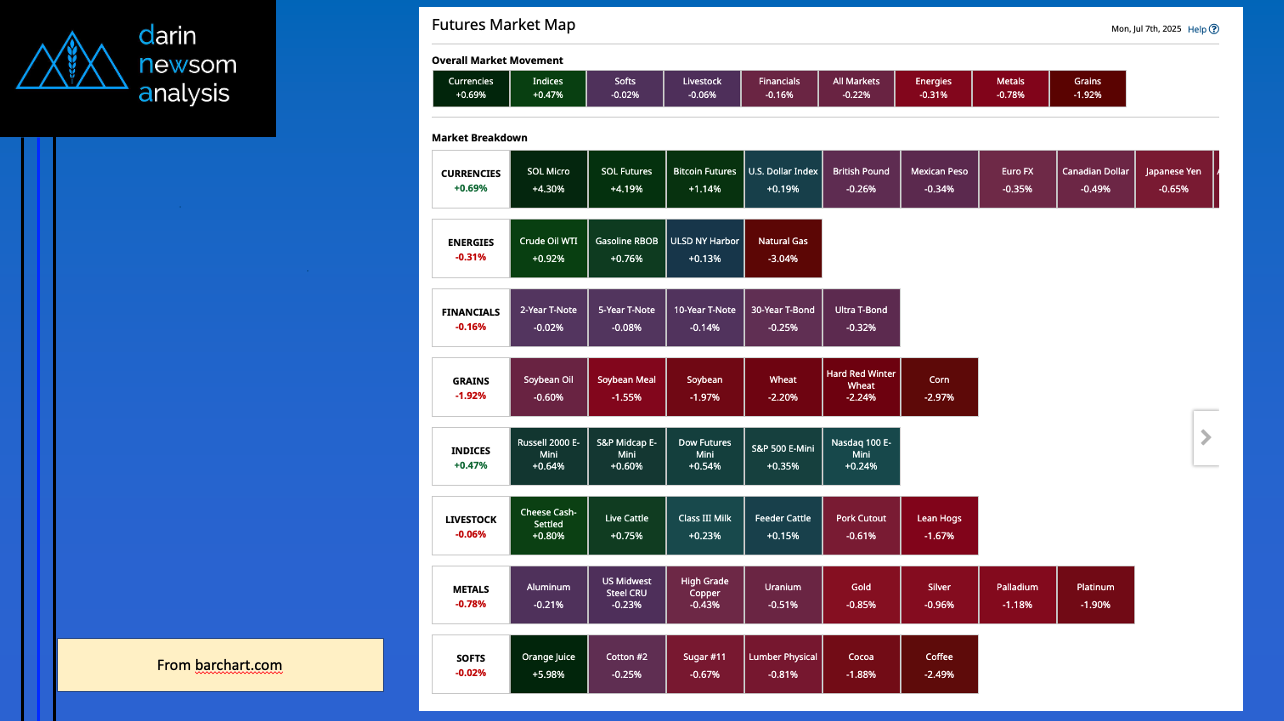The height and width of the screenshot is (721, 1284).
Task: Click the Darin Newsom Analysis logo
Action: (137, 67)
